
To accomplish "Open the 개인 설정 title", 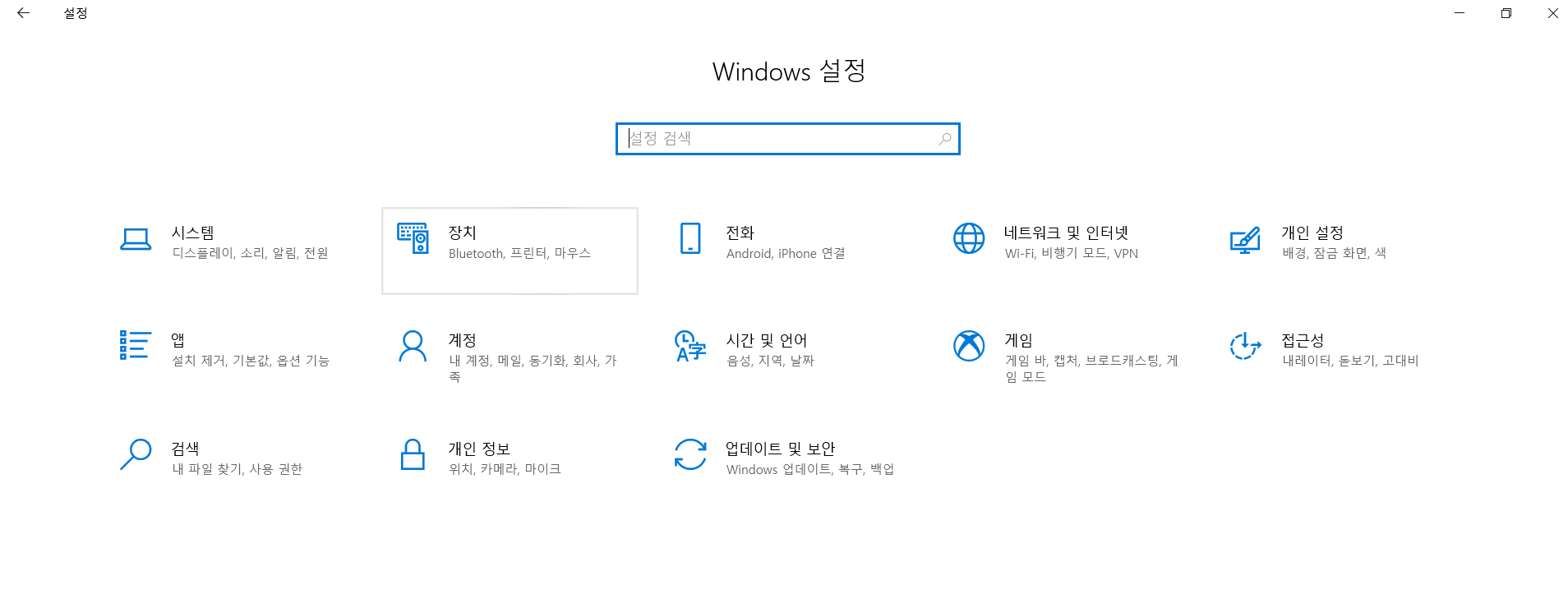I will coord(1312,233).
